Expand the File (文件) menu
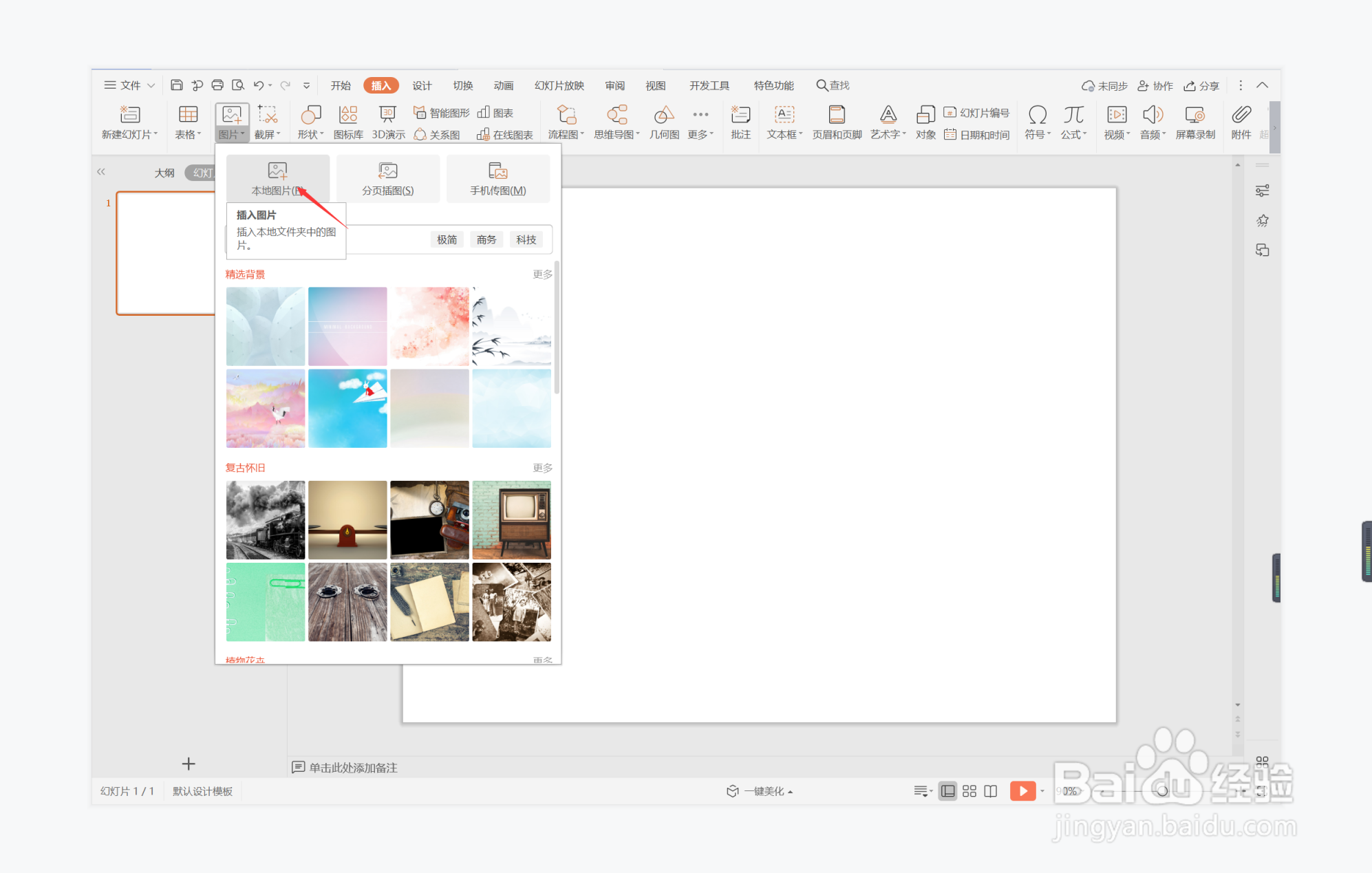This screenshot has height=873, width=1372. click(x=129, y=85)
